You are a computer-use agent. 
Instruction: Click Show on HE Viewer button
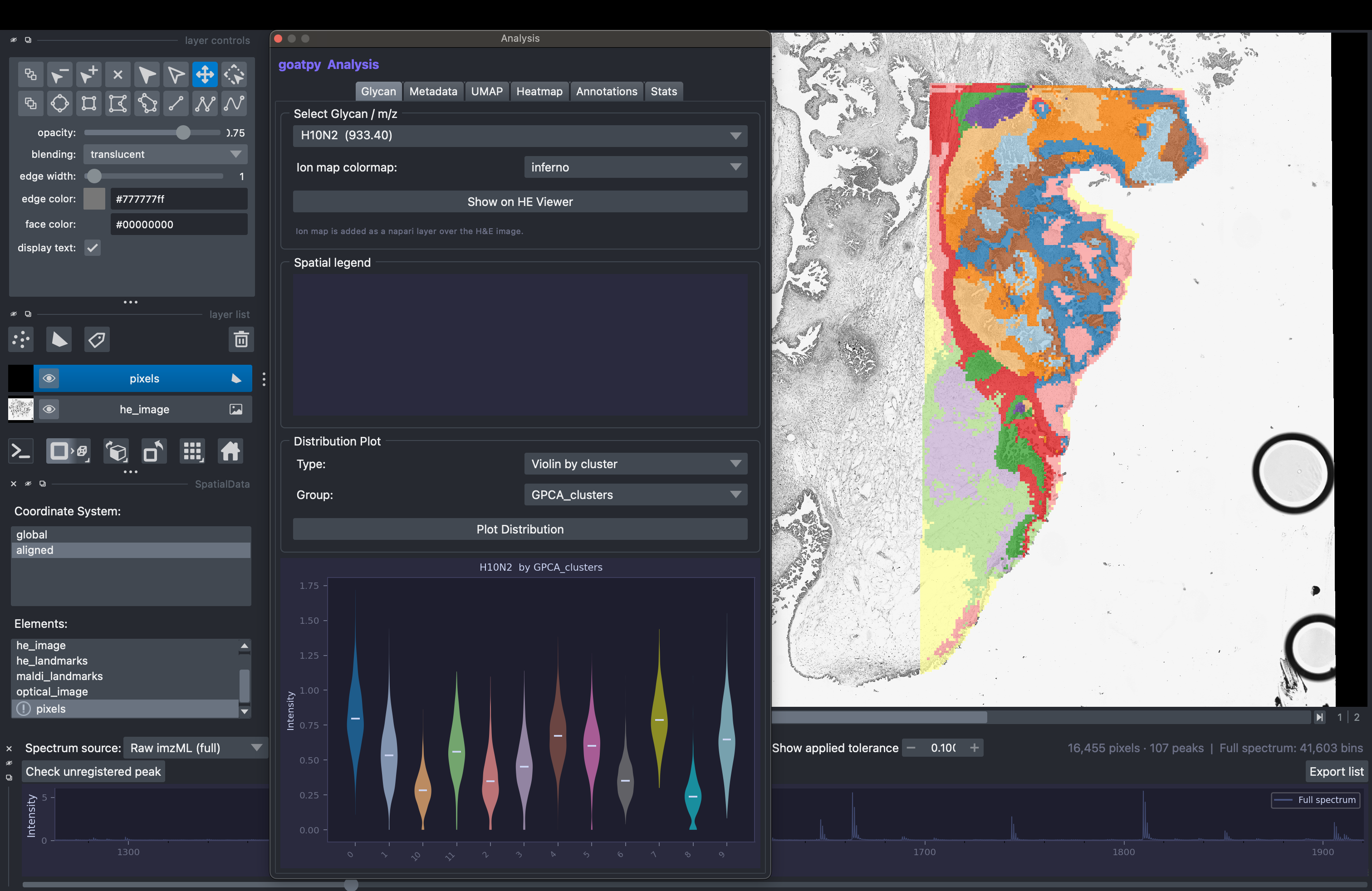pos(520,202)
